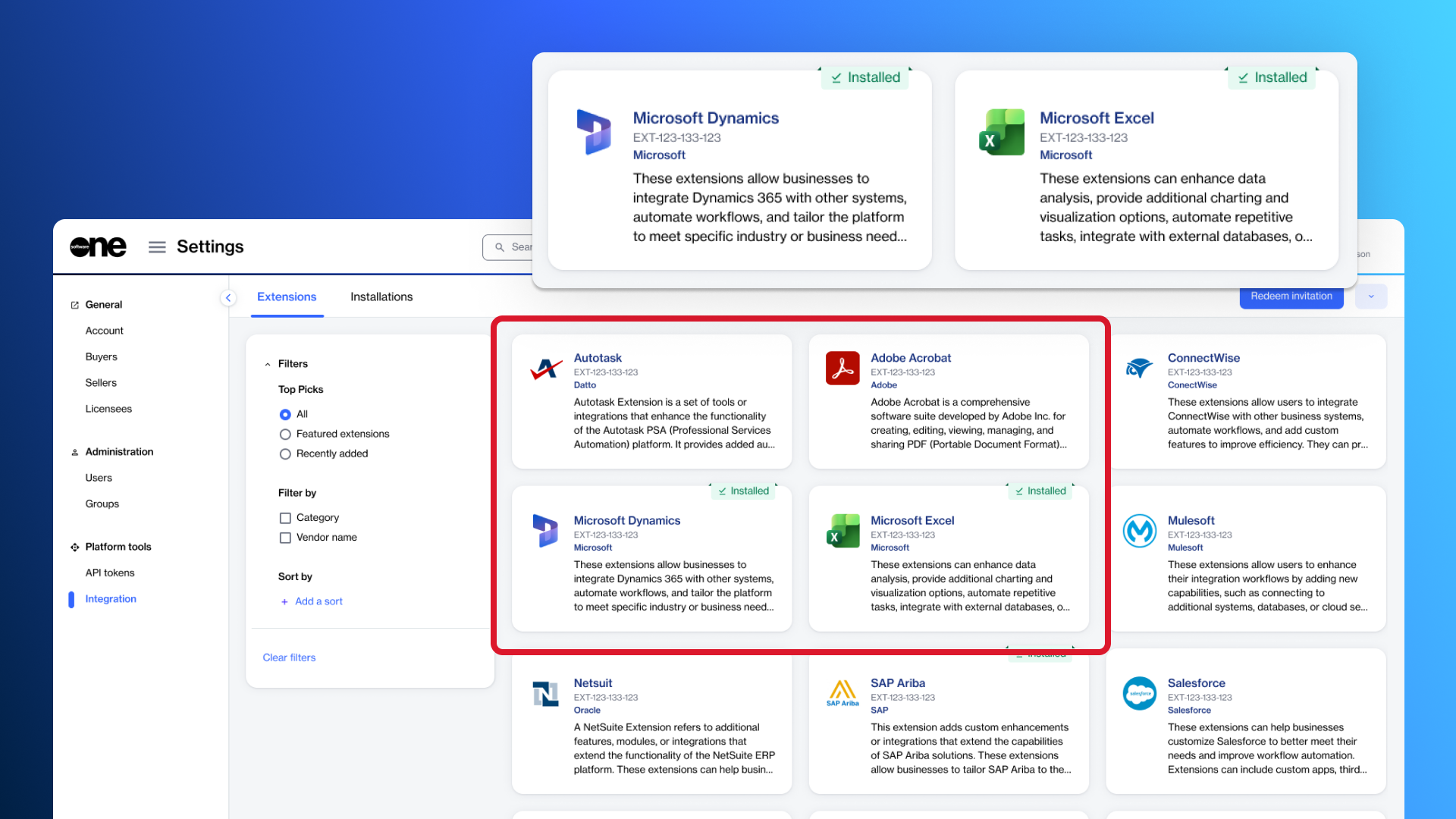Click the hamburger menu icon beside Settings
Screen dimensions: 1456x819
pos(157,247)
